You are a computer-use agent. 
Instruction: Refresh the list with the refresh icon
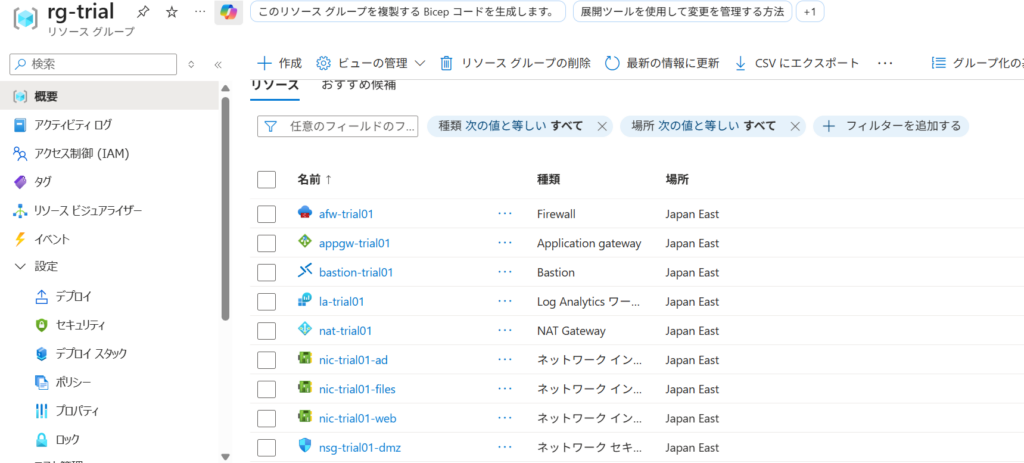(x=612, y=63)
